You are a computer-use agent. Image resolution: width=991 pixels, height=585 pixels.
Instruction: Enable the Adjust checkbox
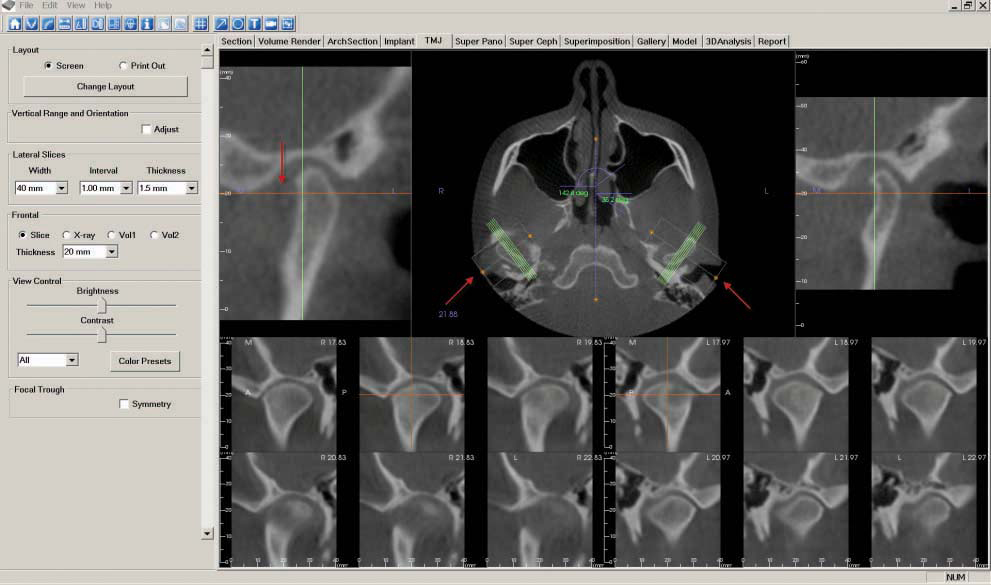click(146, 129)
